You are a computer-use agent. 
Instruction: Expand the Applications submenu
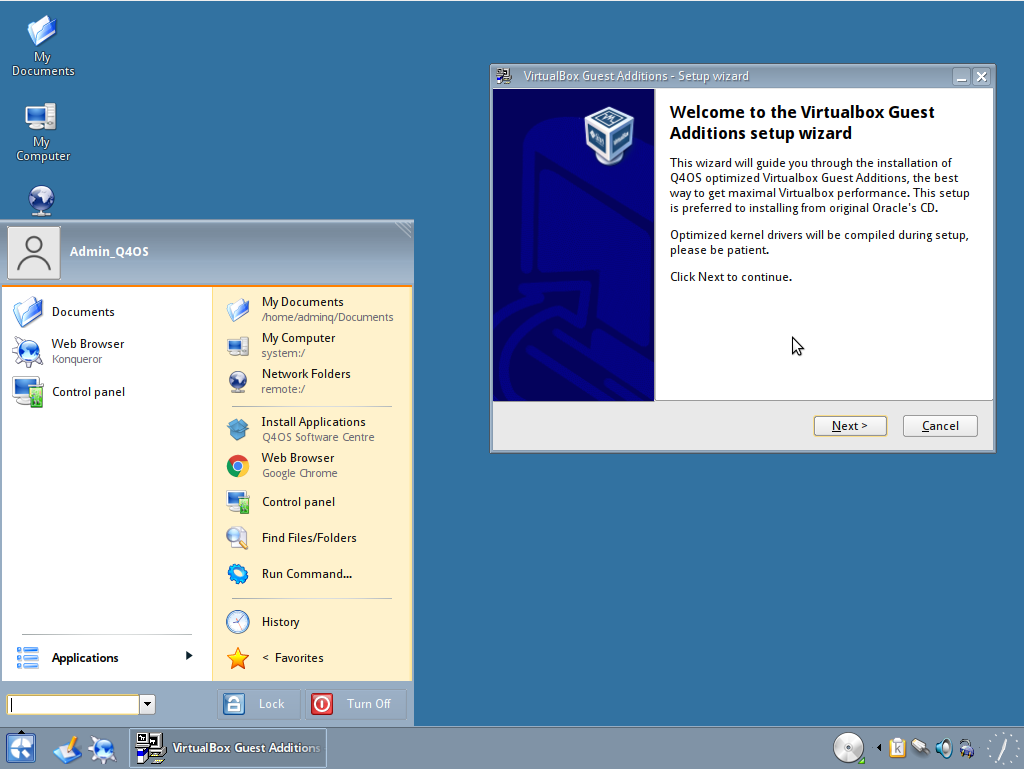[x=106, y=657]
